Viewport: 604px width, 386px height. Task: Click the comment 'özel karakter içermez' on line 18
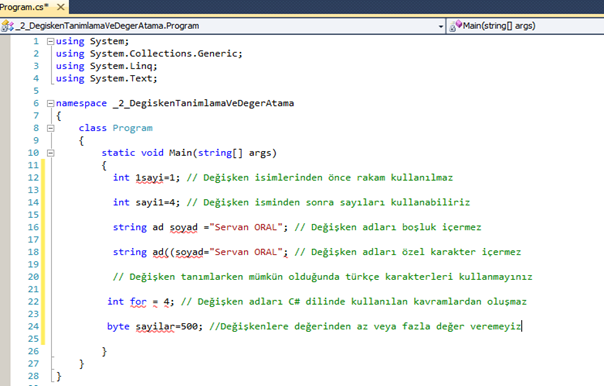[x=461, y=252]
